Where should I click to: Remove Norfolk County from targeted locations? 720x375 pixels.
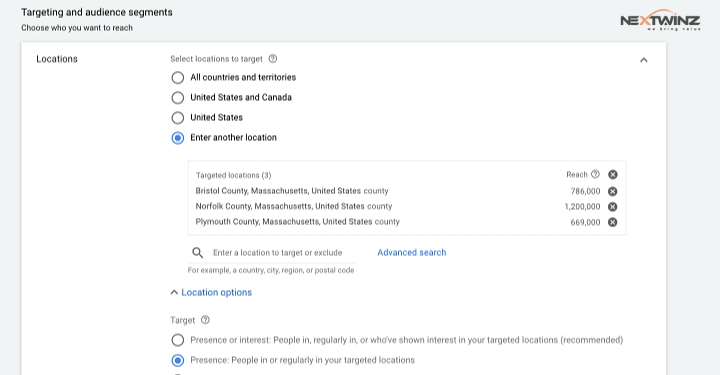click(x=613, y=207)
